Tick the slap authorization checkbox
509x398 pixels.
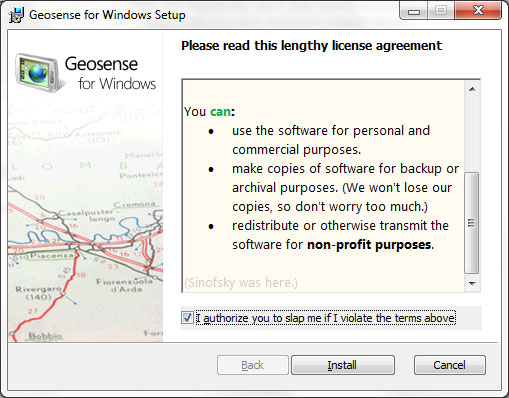(187, 318)
